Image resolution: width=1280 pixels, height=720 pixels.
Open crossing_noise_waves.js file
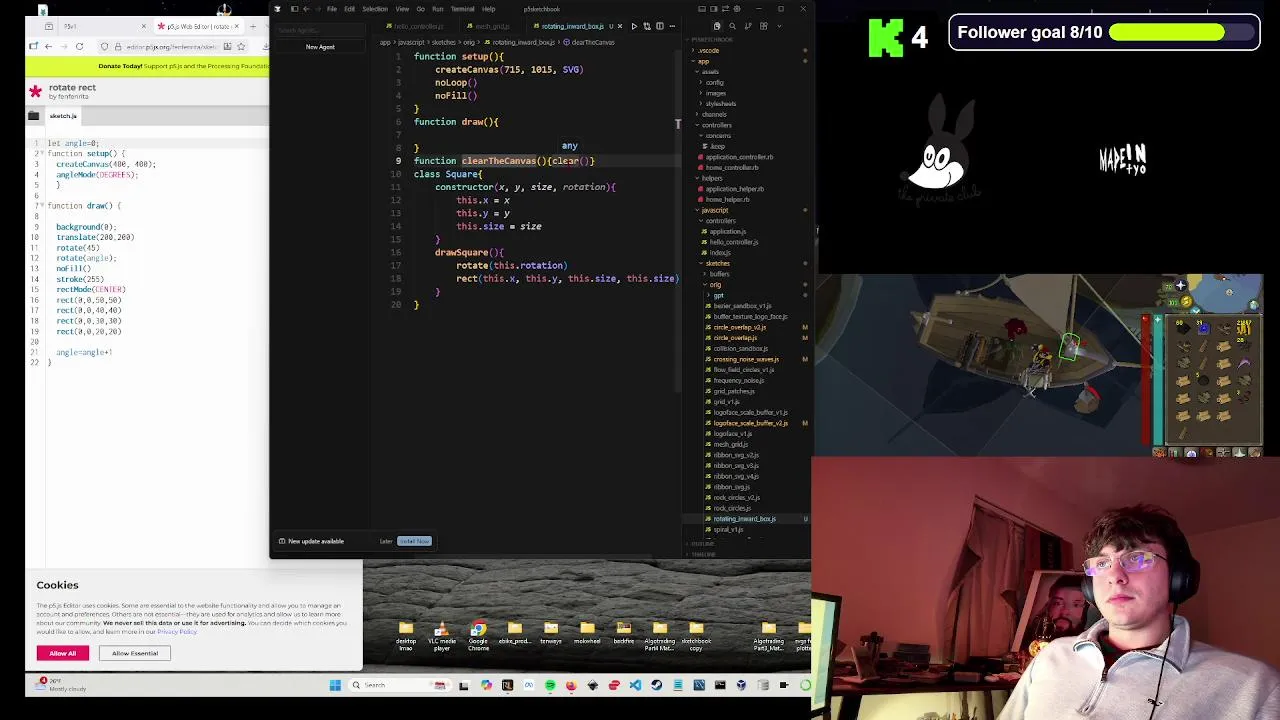pos(746,359)
